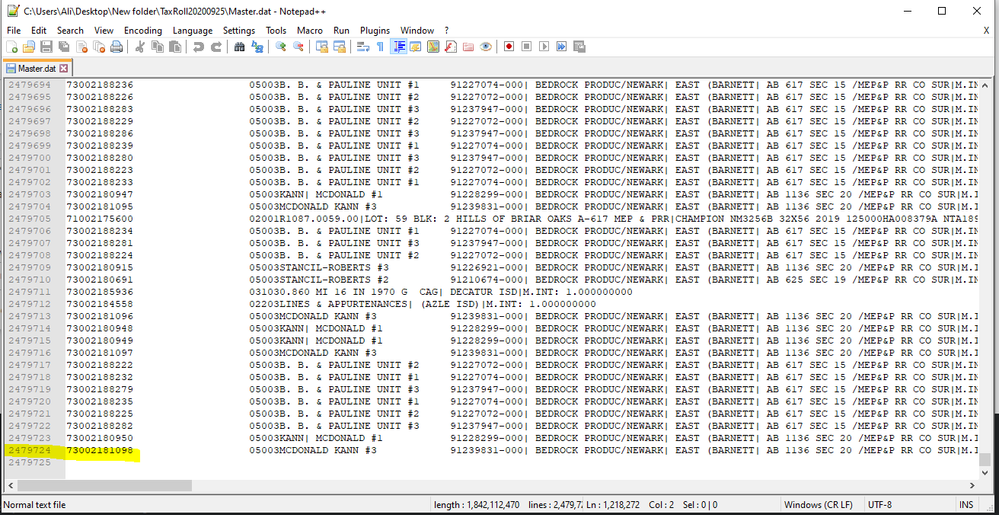This screenshot has height=515, width=999.
Task: Toggle the indent guide icon
Action: (399, 47)
